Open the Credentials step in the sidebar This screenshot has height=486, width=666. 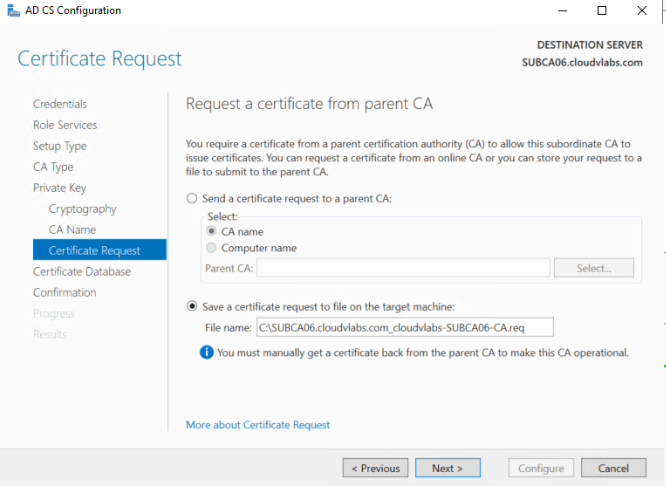(x=60, y=104)
